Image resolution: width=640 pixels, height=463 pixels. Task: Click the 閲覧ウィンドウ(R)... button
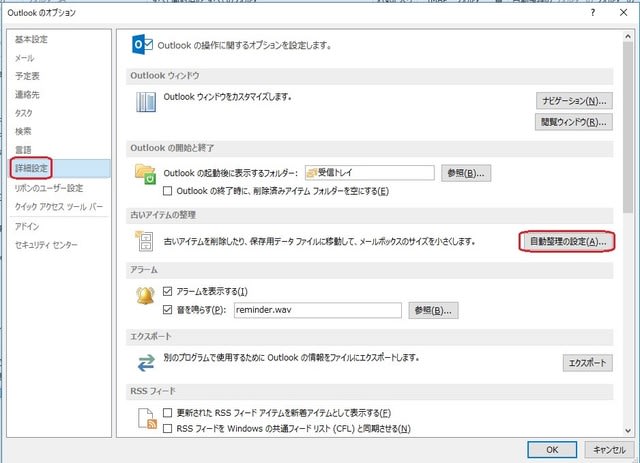[573, 122]
